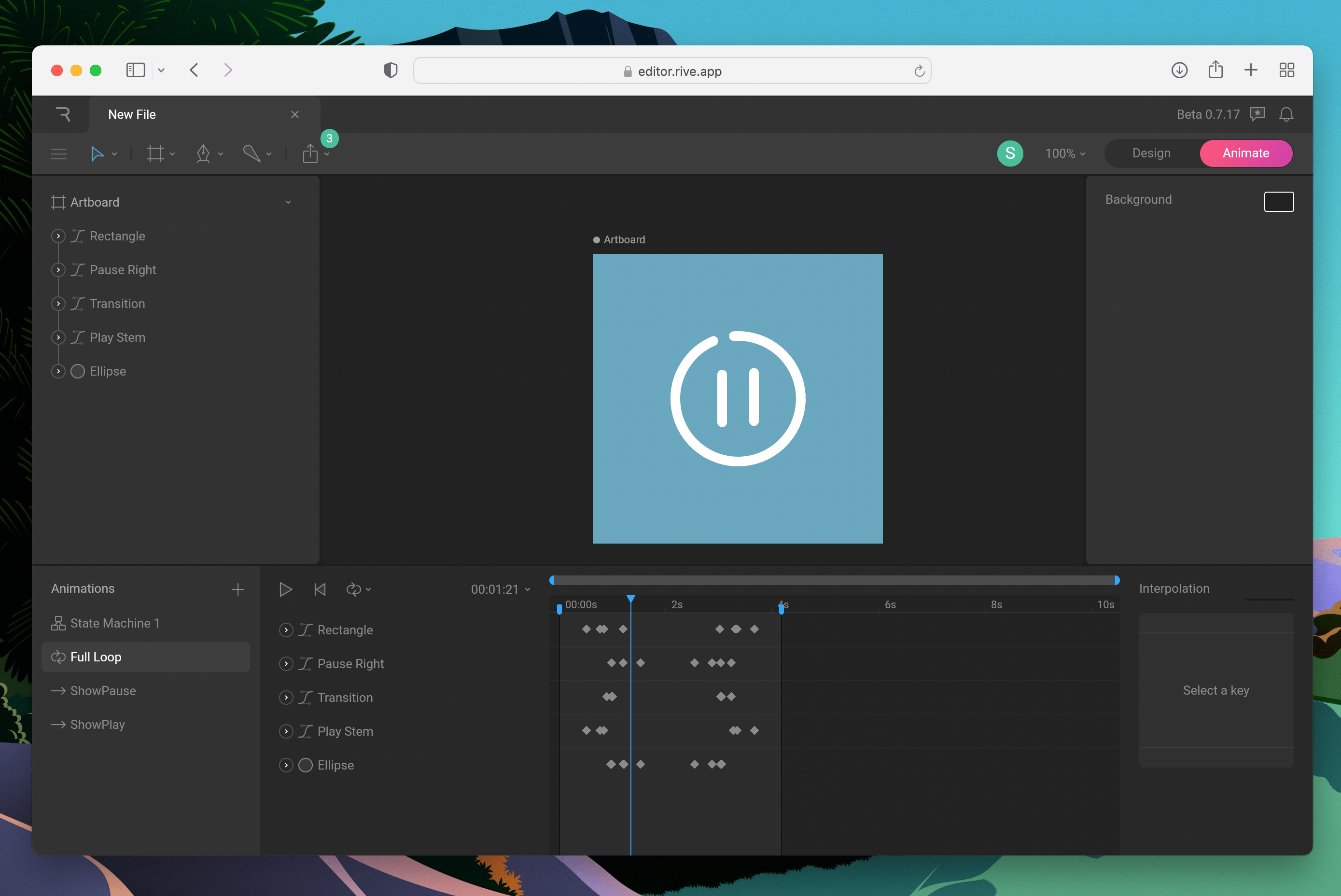
Task: Select the ShowPause animation
Action: (x=103, y=691)
